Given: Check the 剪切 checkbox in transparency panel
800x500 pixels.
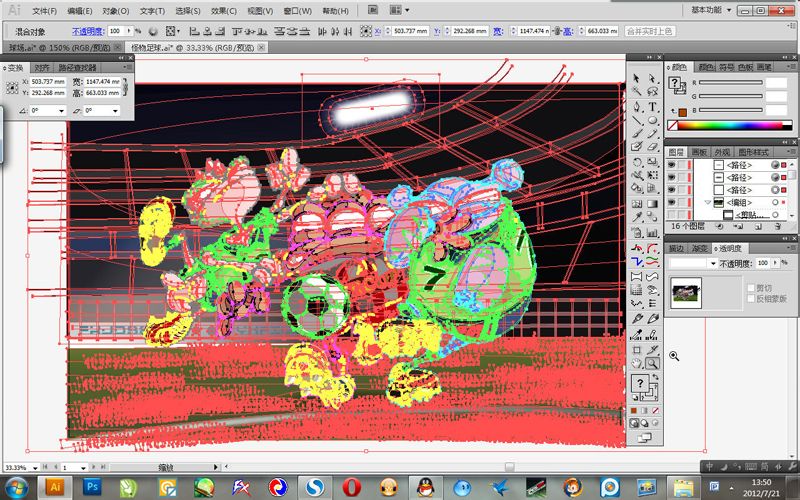Looking at the screenshot, I should pyautogui.click(x=751, y=288).
